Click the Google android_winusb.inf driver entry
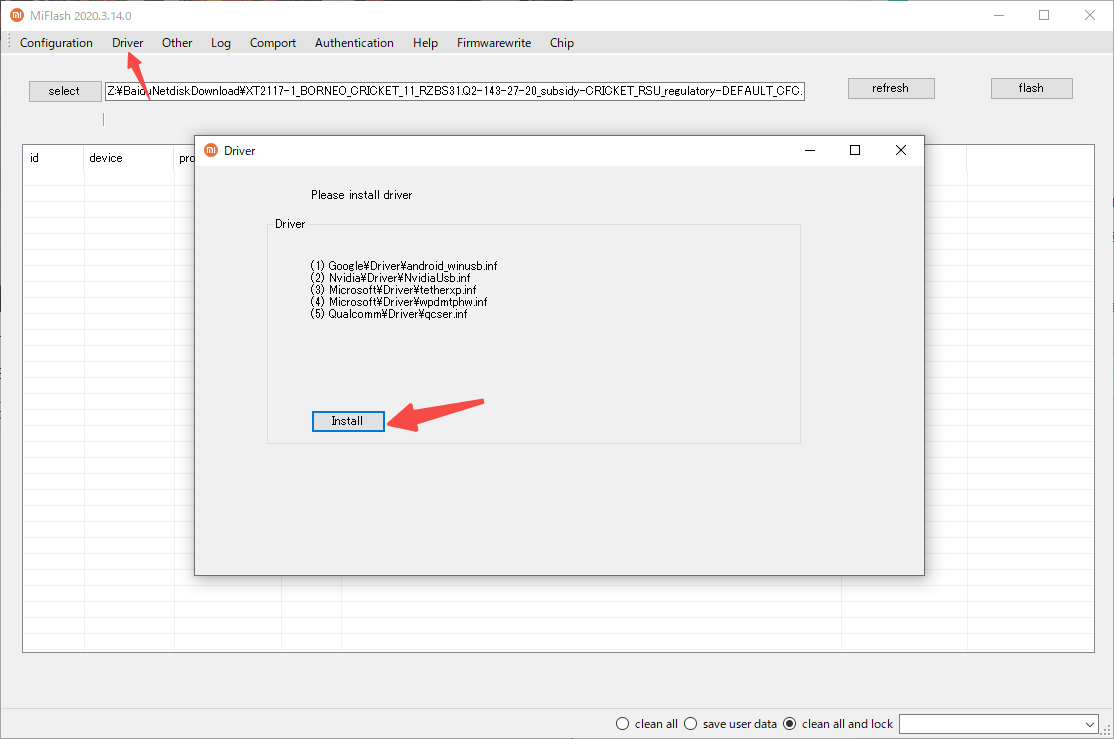Viewport: 1114px width, 739px height. pyautogui.click(x=404, y=266)
